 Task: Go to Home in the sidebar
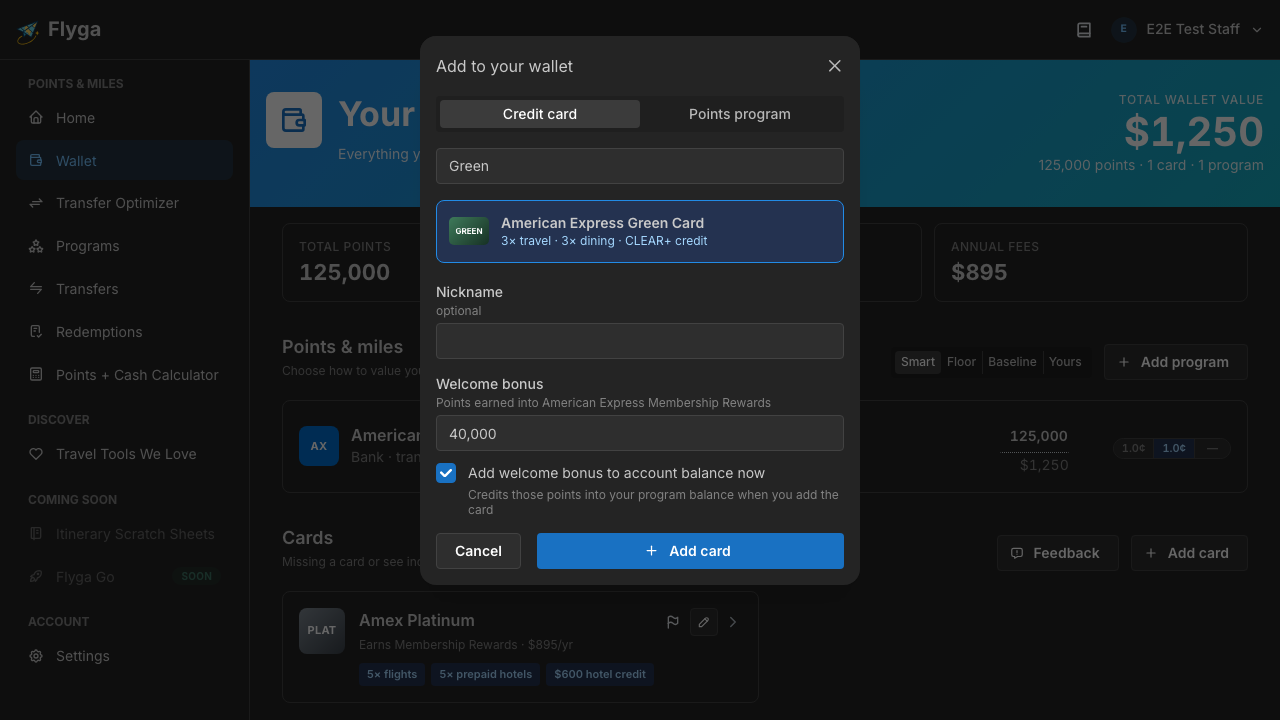124,118
